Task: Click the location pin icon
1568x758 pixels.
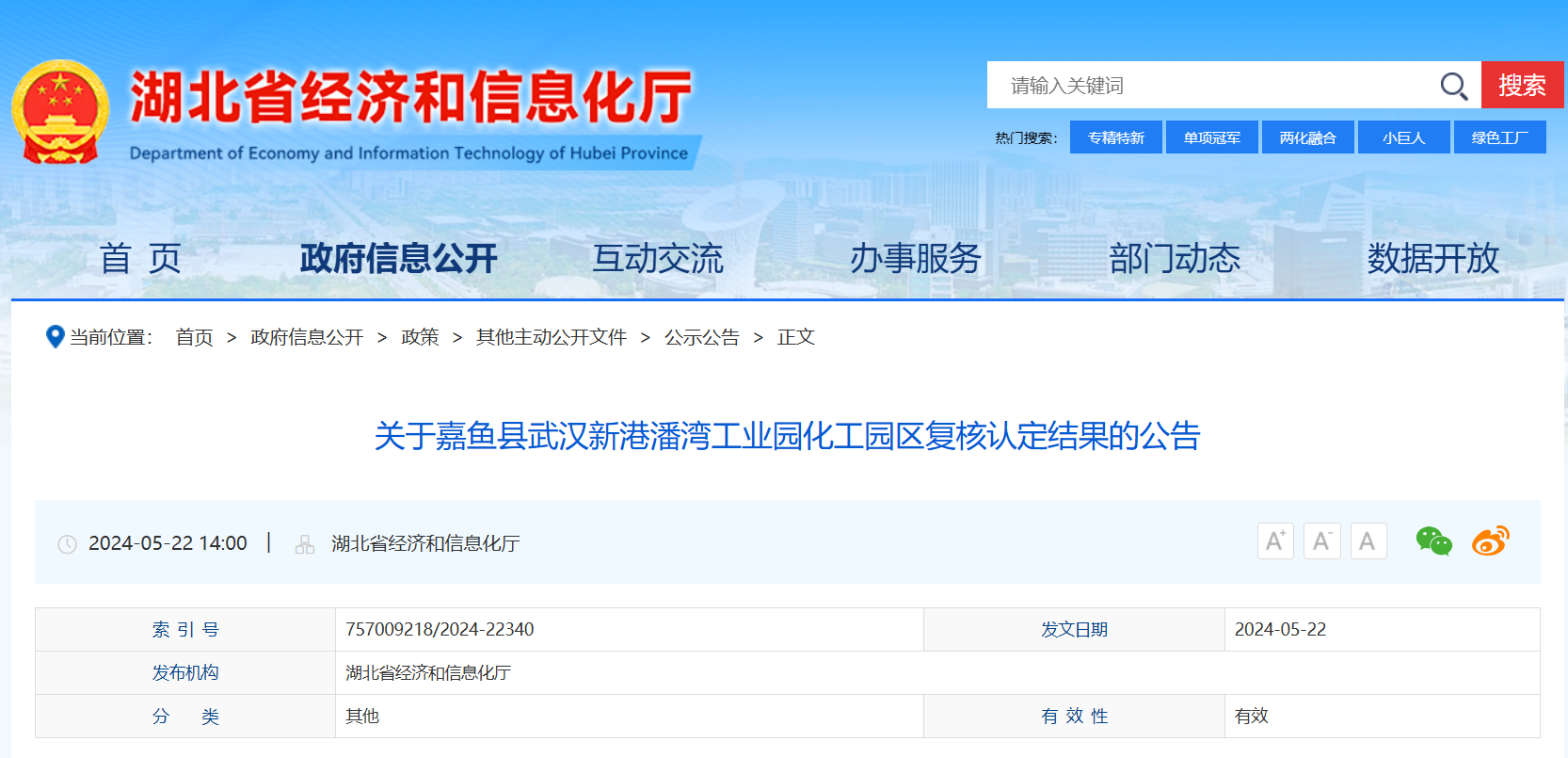Action: point(55,336)
